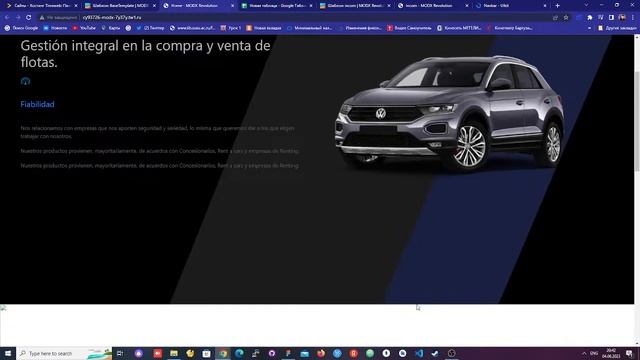The image size is (640, 360).
Task: Open the 'Новости' bookmark
Action: (x=55, y=28)
